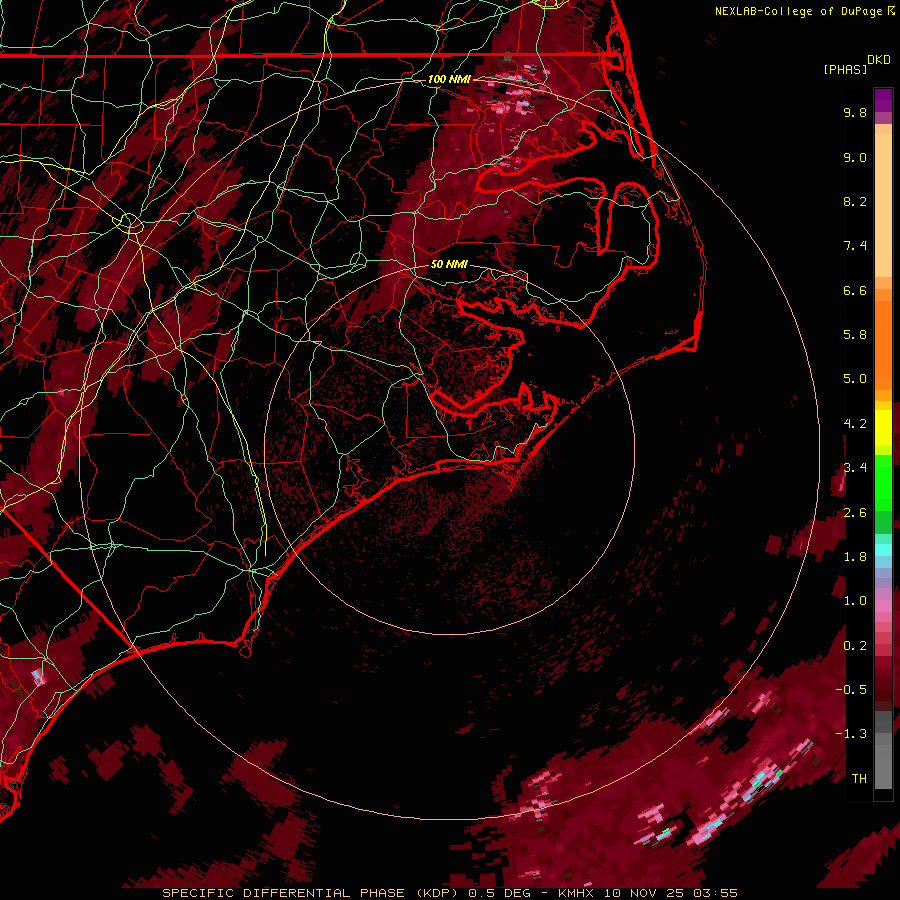Click the DKD label above color scale
The height and width of the screenshot is (900, 900).
(879, 60)
